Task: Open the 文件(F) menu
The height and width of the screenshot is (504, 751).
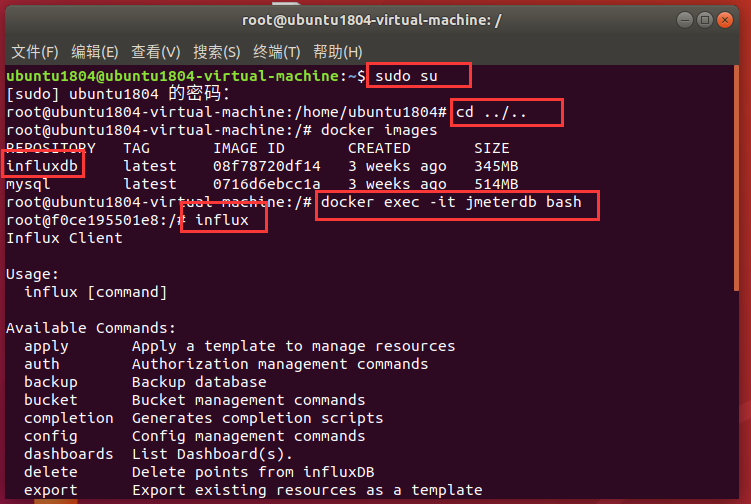Action: pos(34,52)
